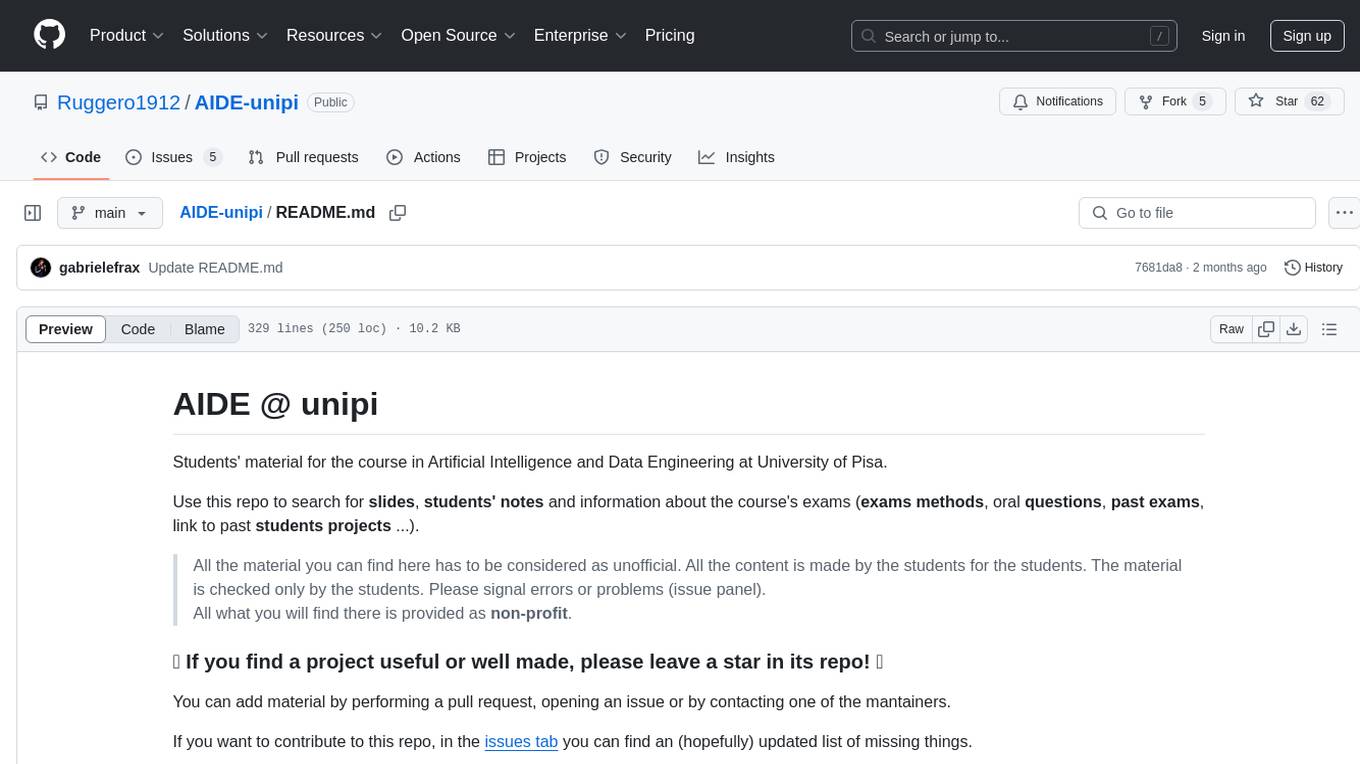Expand the Product menu

127,35
